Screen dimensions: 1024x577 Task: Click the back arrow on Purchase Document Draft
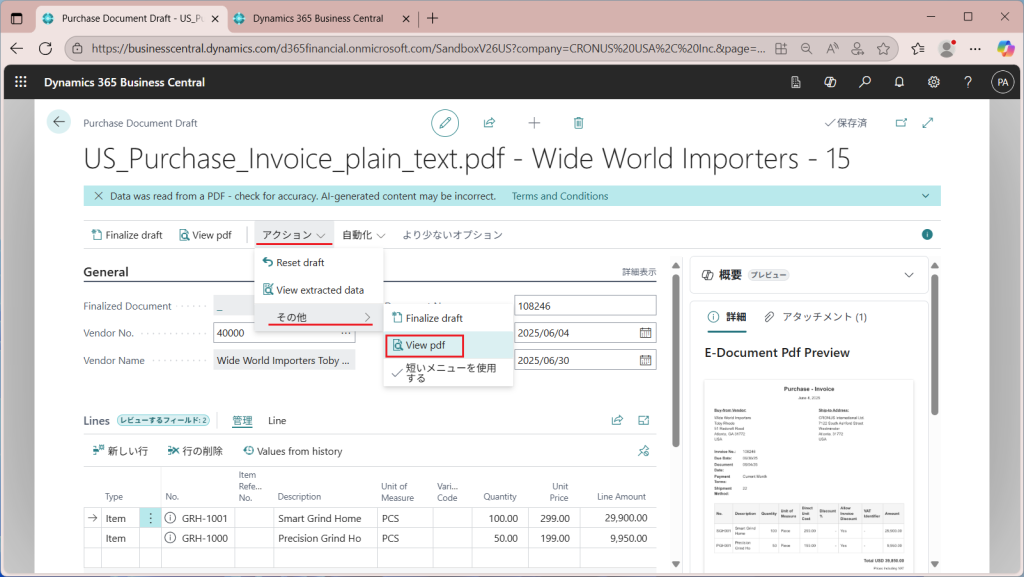[59, 122]
